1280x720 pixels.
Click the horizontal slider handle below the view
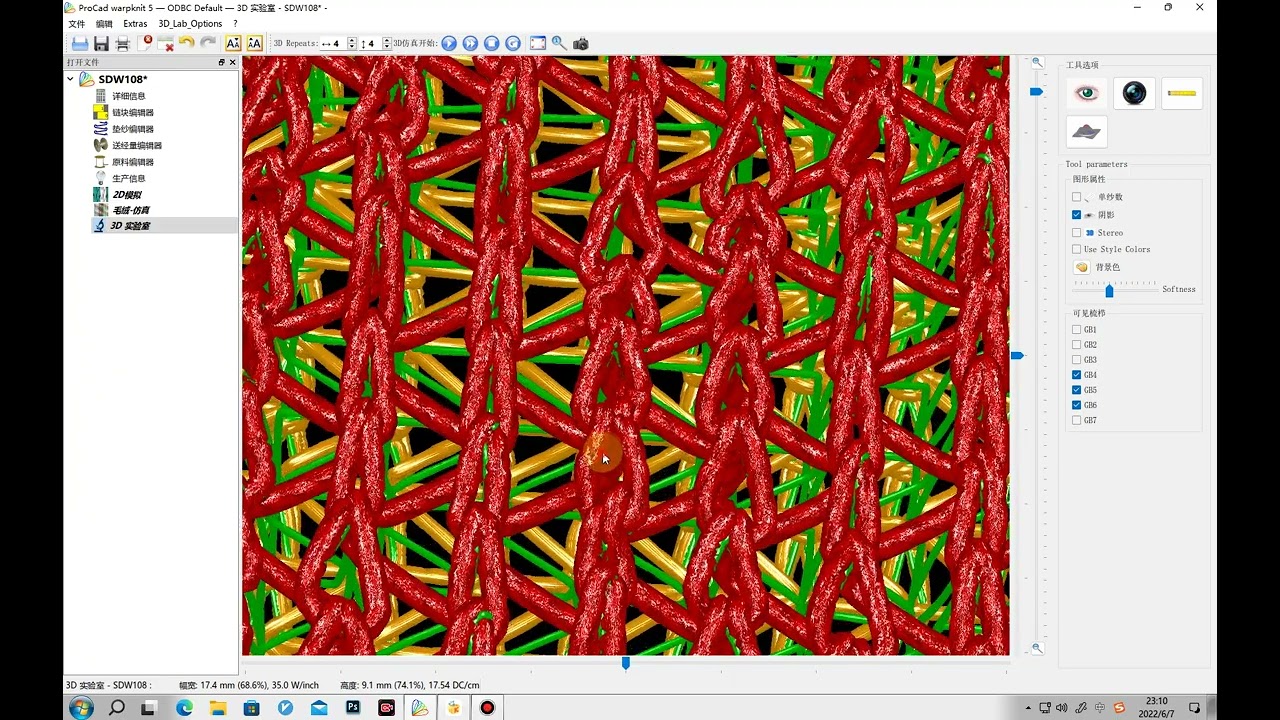click(626, 663)
